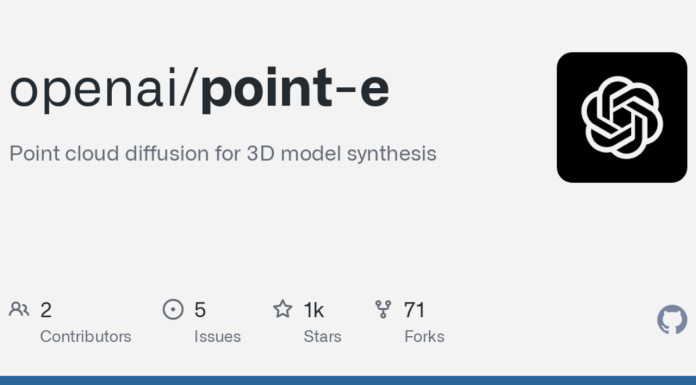Click the issues count 5
The width and height of the screenshot is (696, 385).
pyautogui.click(x=200, y=310)
